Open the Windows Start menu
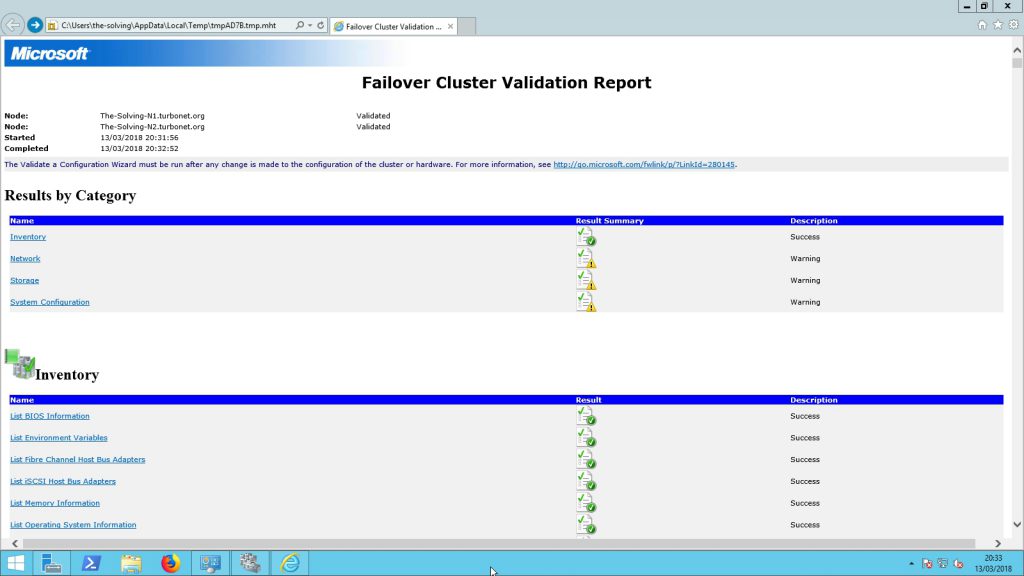This screenshot has width=1024, height=576. (14, 563)
